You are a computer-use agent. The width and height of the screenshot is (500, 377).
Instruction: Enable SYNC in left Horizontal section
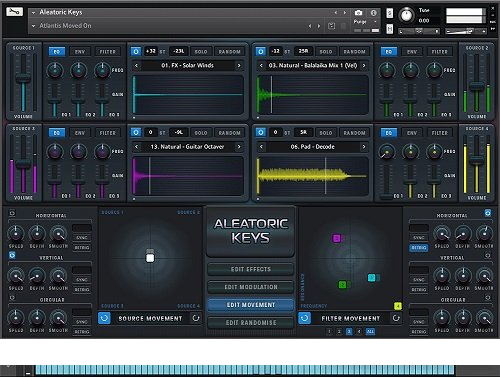coord(82,238)
